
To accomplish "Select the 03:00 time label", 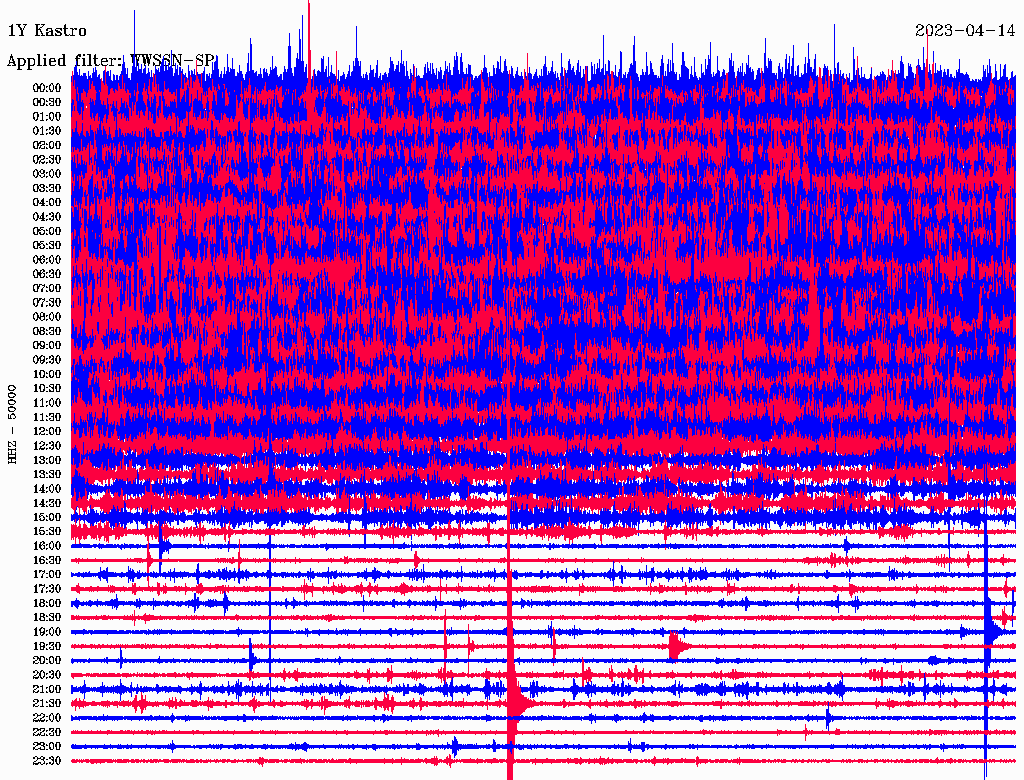I will (x=47, y=174).
